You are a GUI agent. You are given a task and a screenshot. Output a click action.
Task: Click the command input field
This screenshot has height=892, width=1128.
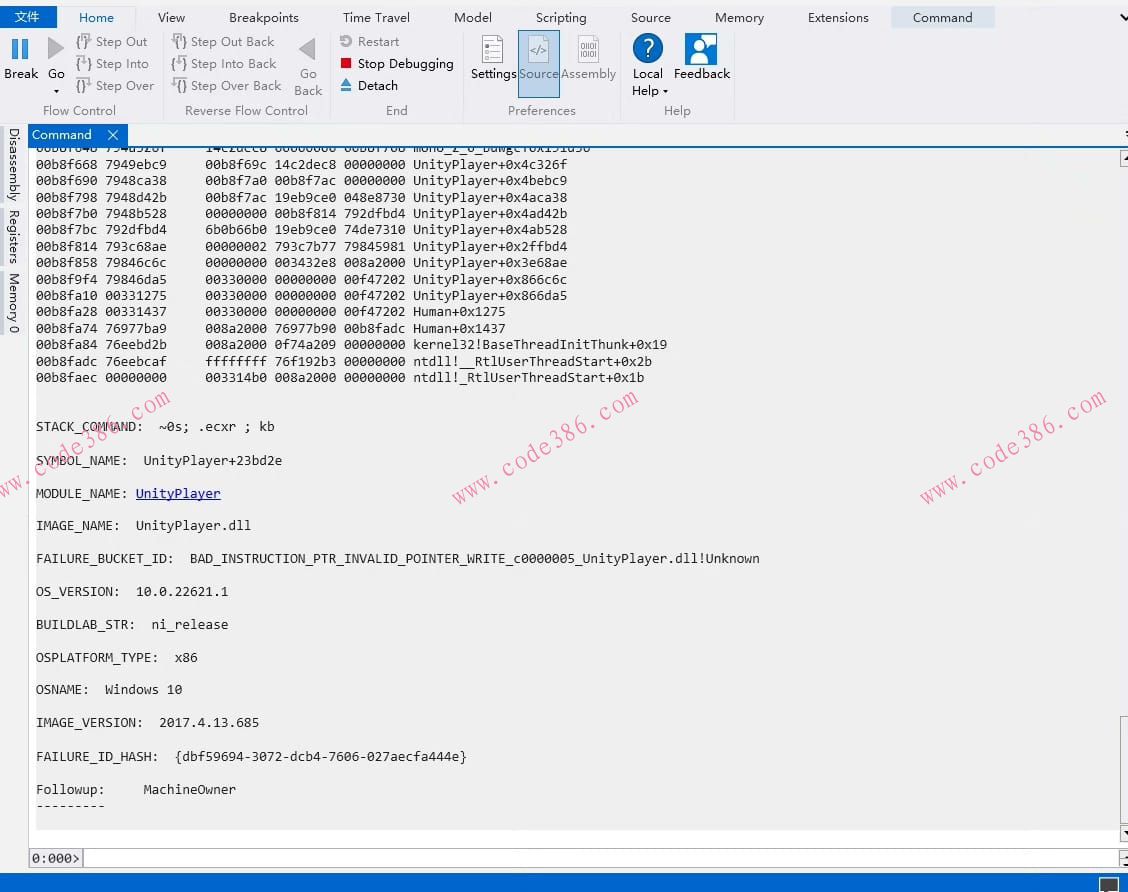[600, 858]
